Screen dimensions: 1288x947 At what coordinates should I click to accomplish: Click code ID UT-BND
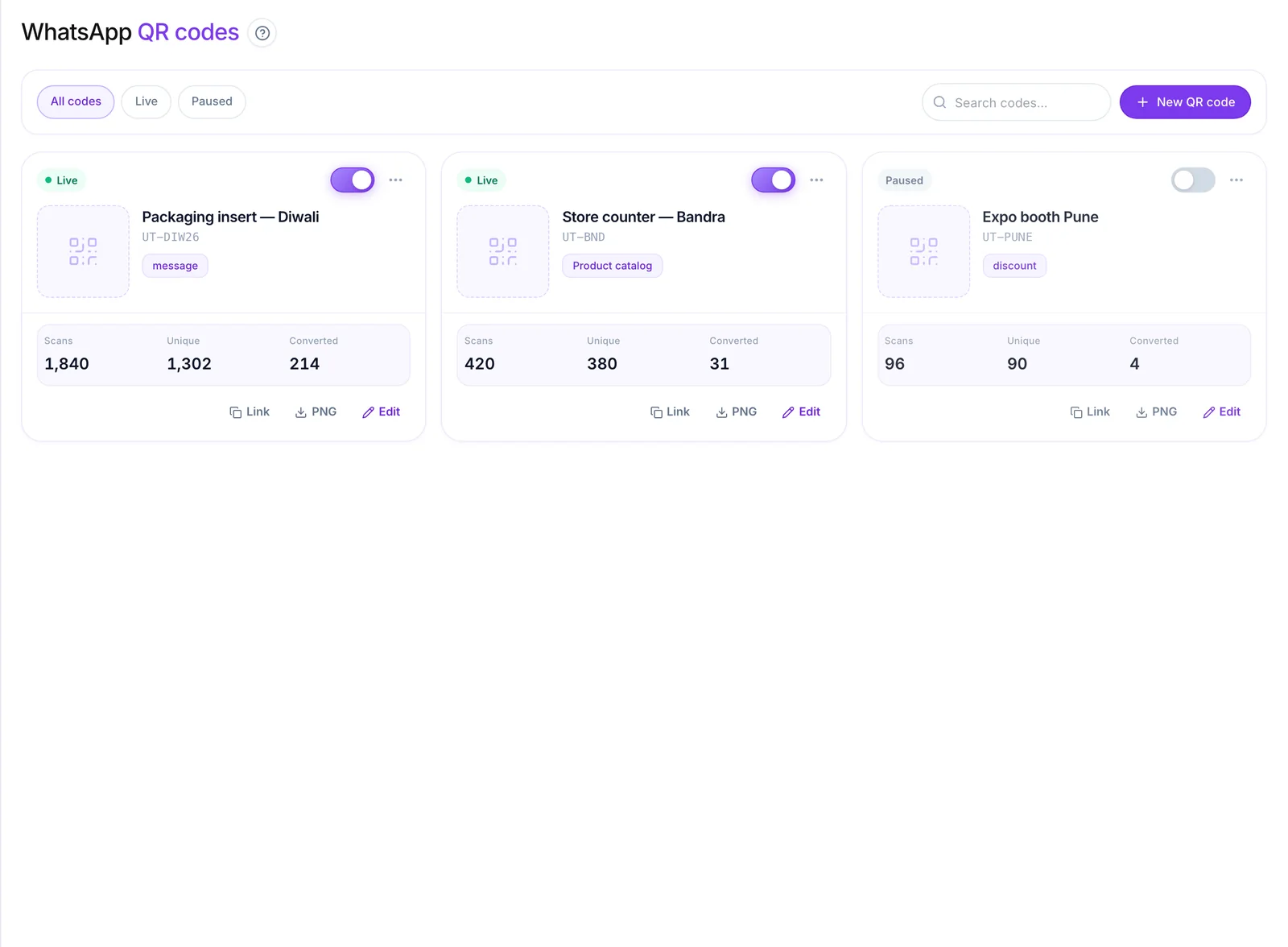[584, 237]
